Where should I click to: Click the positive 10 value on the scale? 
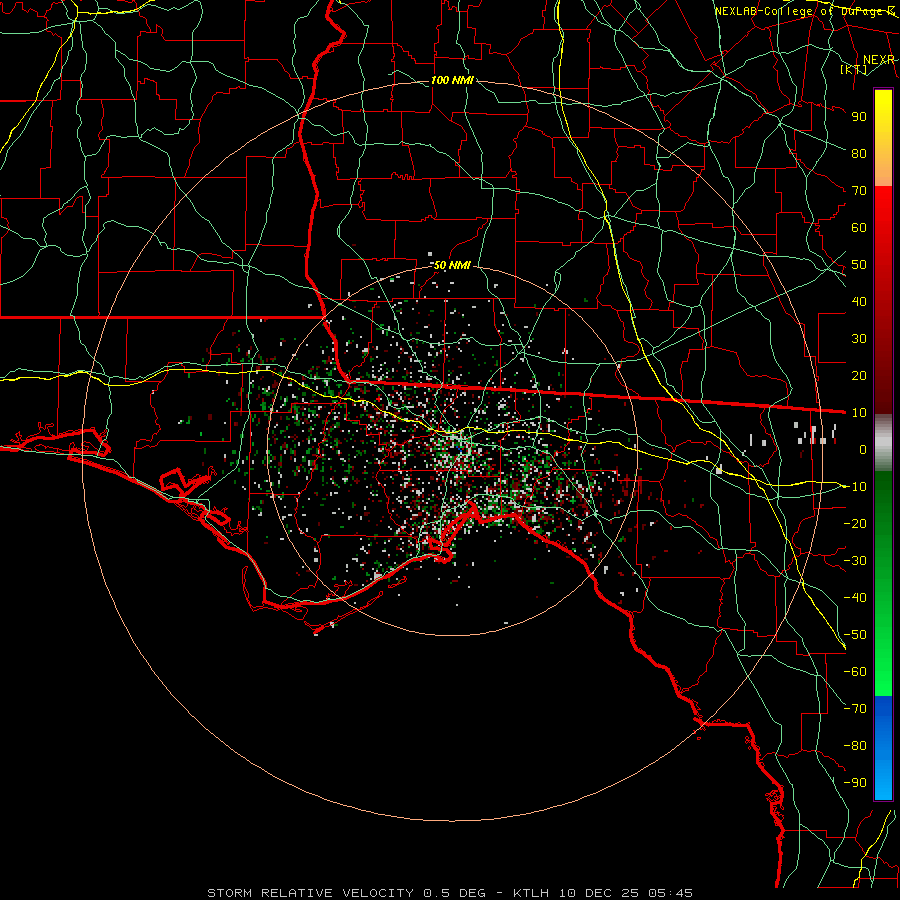[859, 413]
